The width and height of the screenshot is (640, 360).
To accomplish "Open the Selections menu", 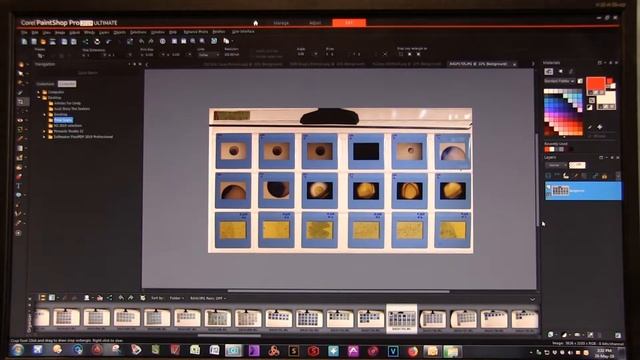I will pos(138,32).
